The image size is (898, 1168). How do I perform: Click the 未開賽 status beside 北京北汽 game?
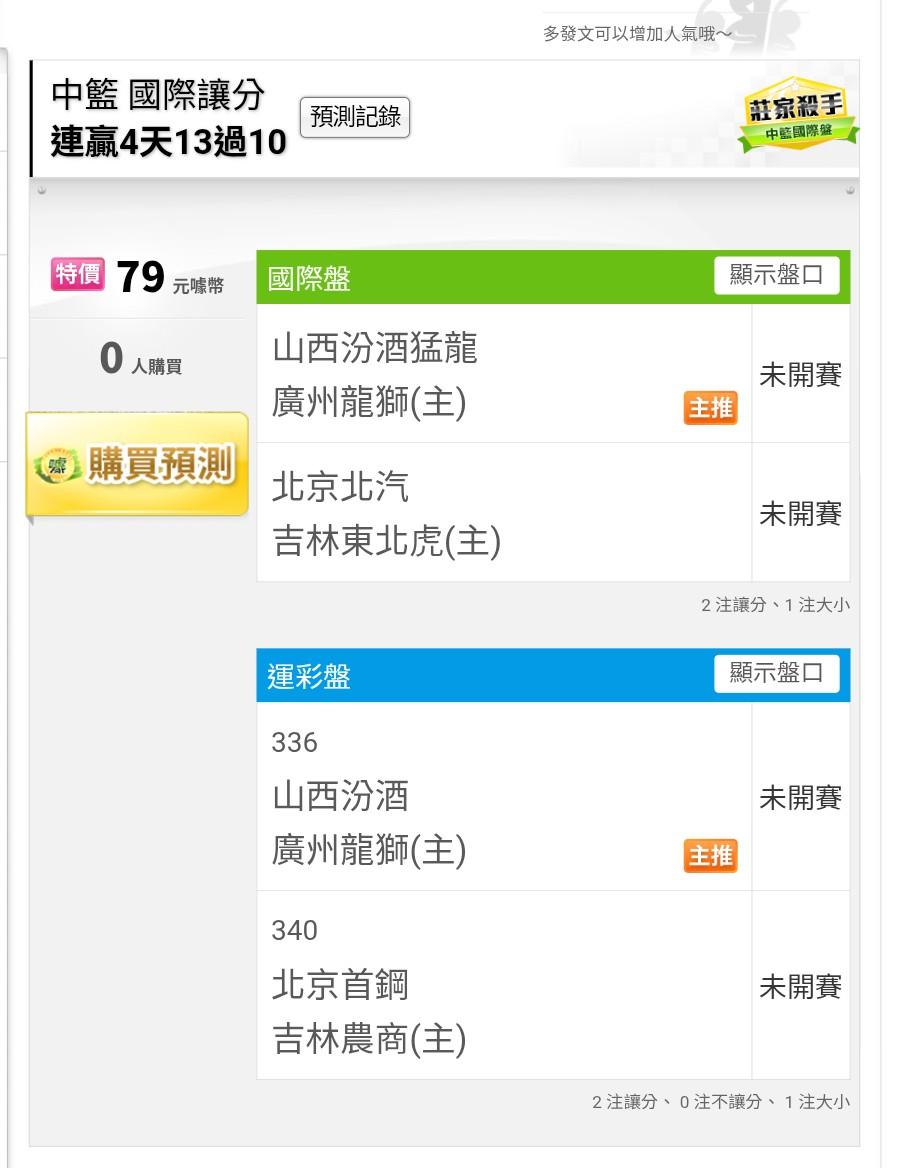800,514
